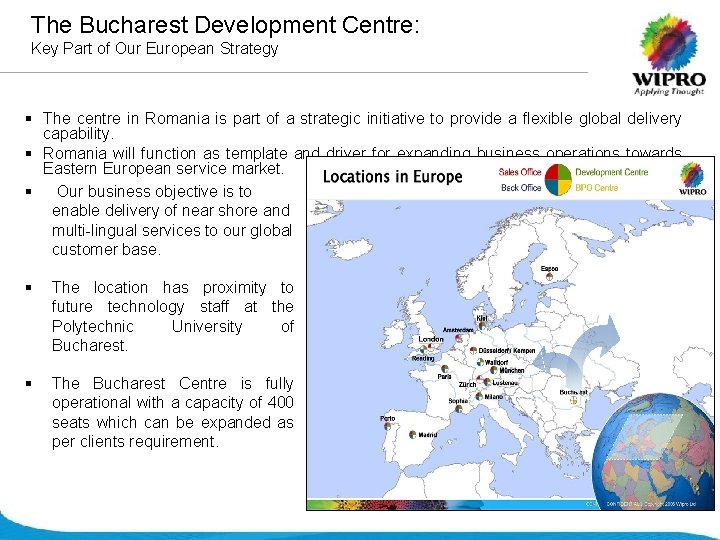Click the Bucharest location marker

[574, 400]
